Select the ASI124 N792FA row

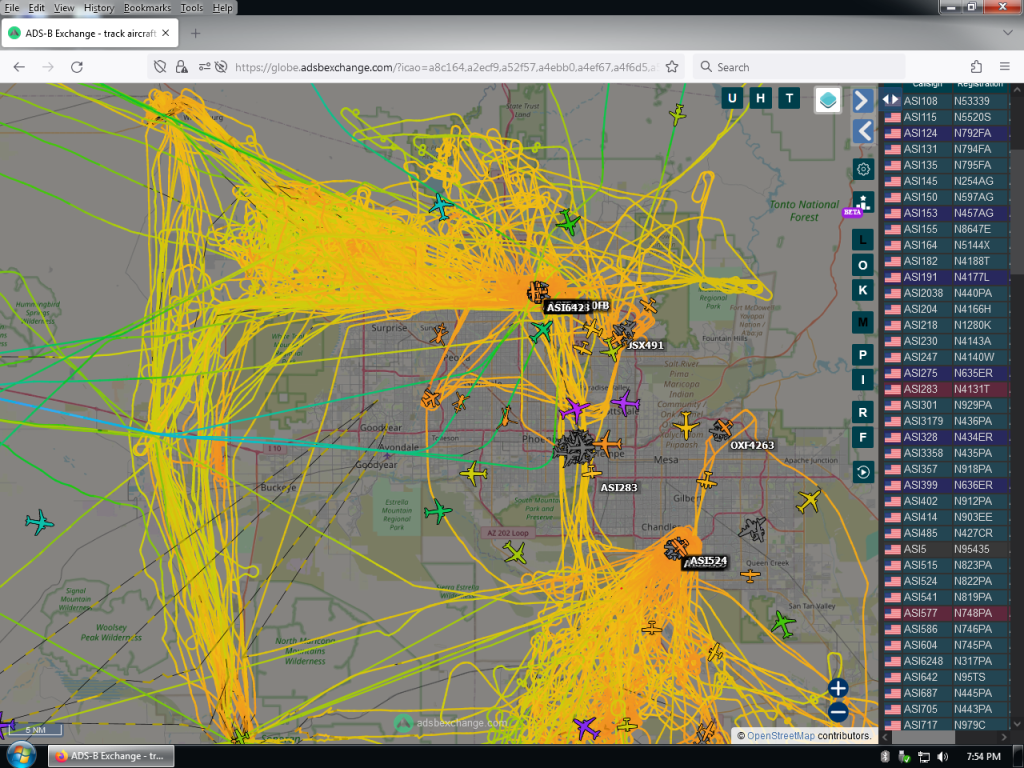946,133
